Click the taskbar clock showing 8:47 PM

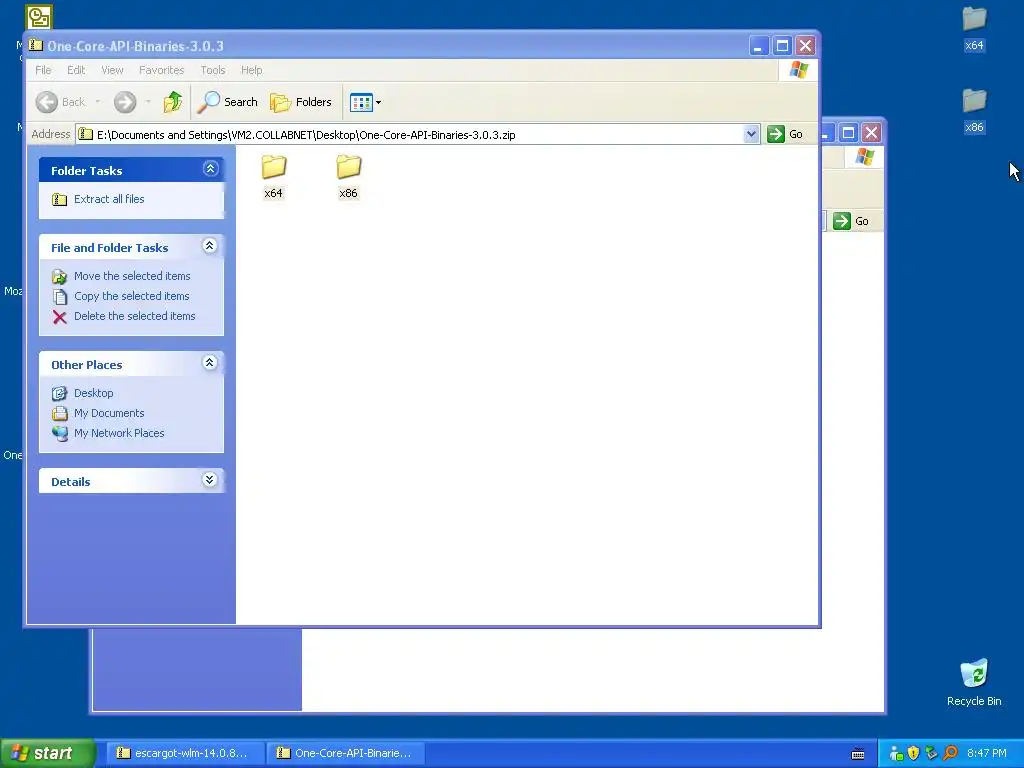click(987, 754)
